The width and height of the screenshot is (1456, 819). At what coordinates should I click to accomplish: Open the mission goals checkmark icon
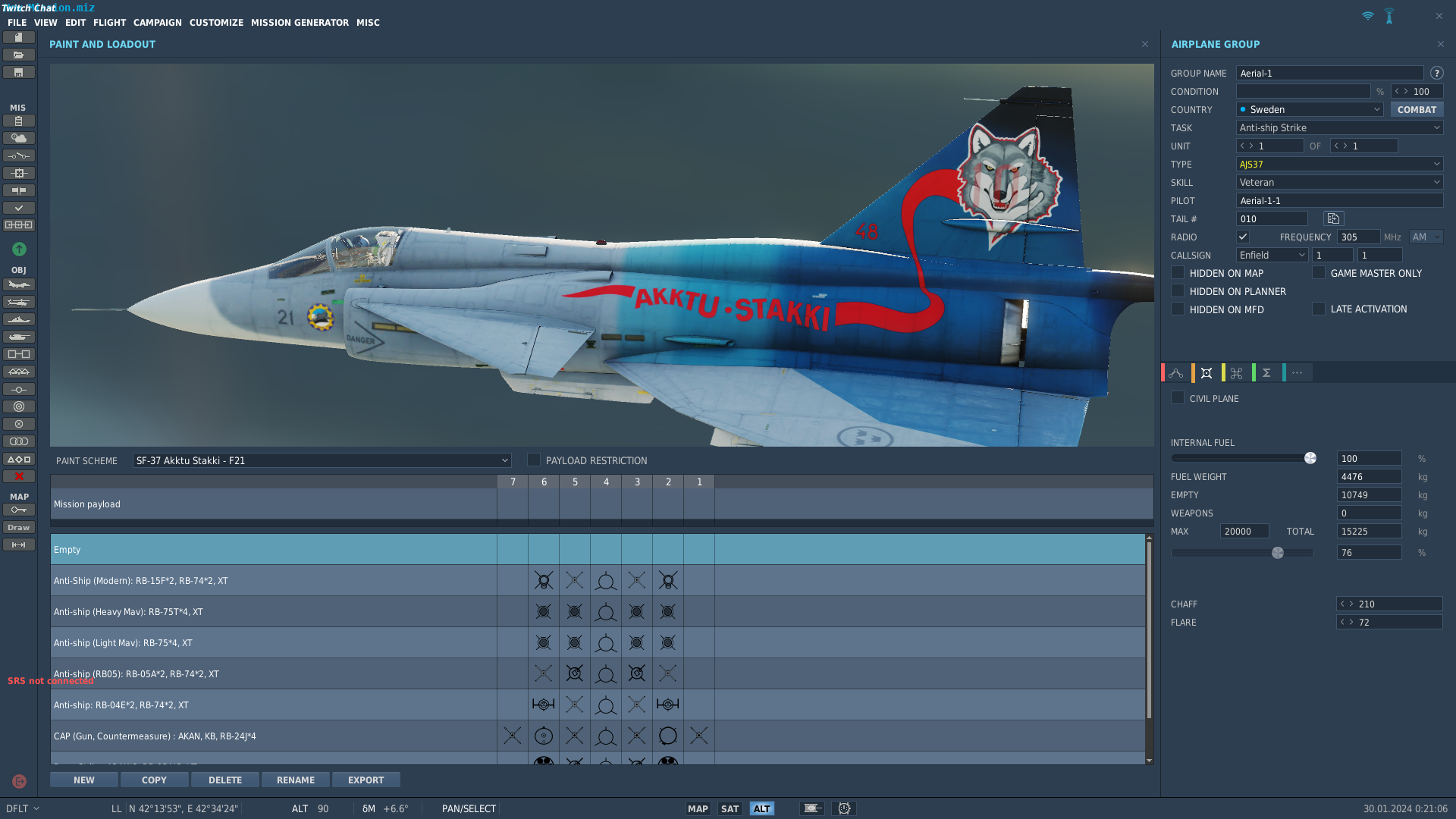pyautogui.click(x=19, y=208)
